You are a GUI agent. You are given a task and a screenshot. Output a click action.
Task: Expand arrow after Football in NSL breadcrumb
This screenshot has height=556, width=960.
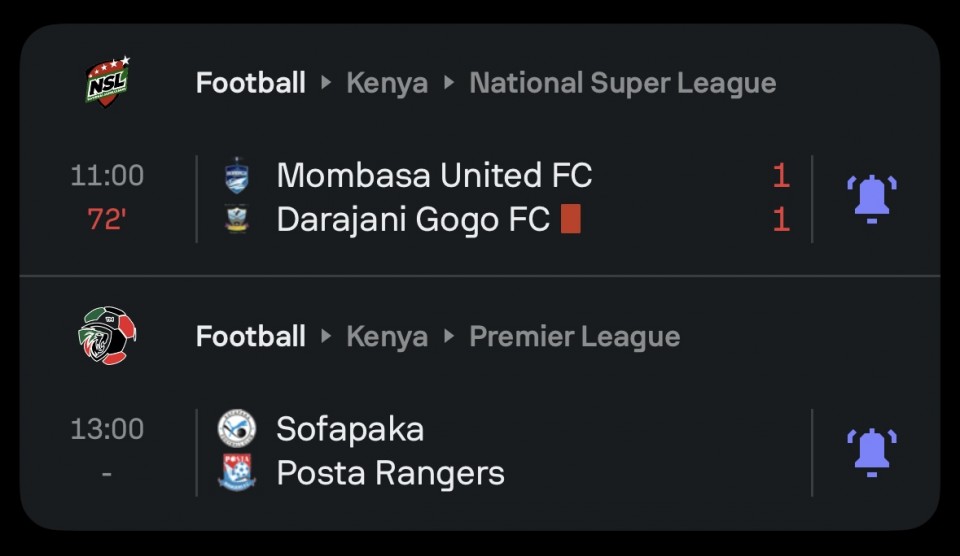pos(326,83)
